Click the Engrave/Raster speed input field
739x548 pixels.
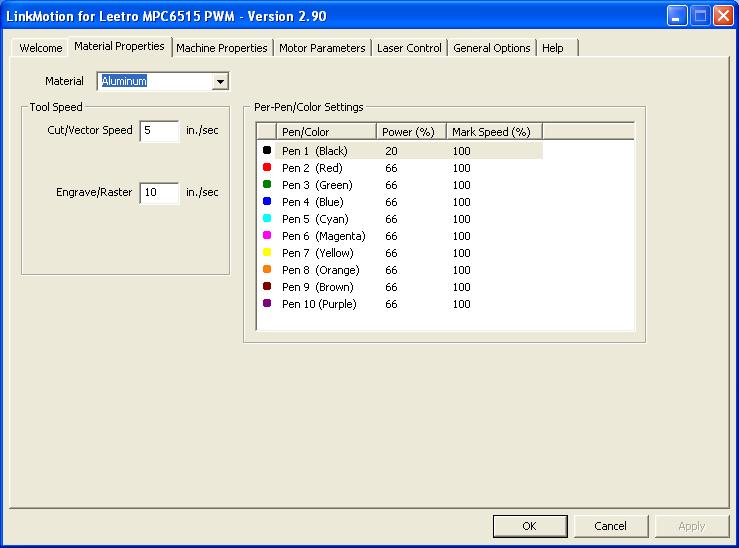159,193
